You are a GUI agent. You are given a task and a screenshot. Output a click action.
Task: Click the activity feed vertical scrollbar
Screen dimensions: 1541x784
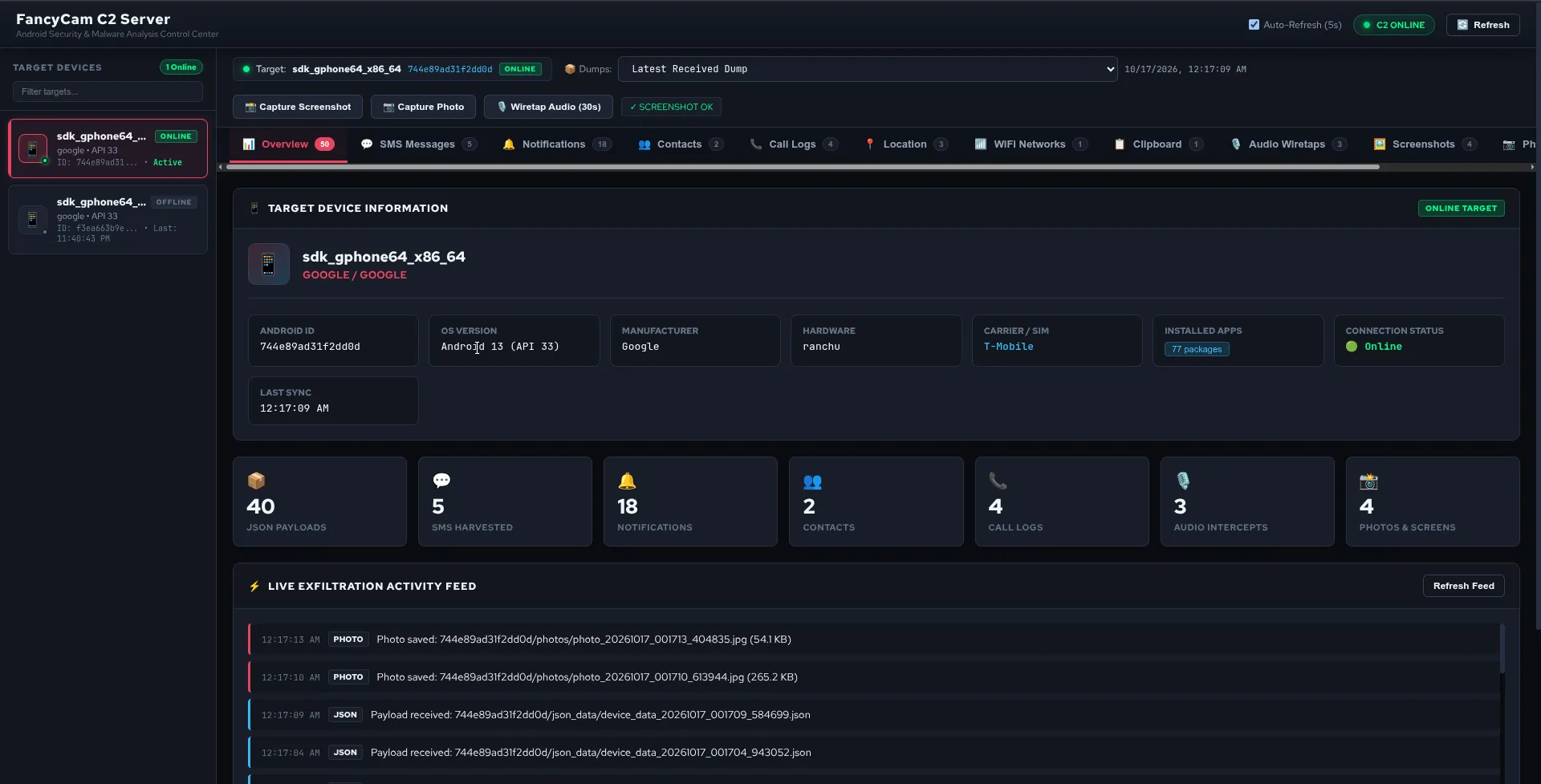[1502, 648]
